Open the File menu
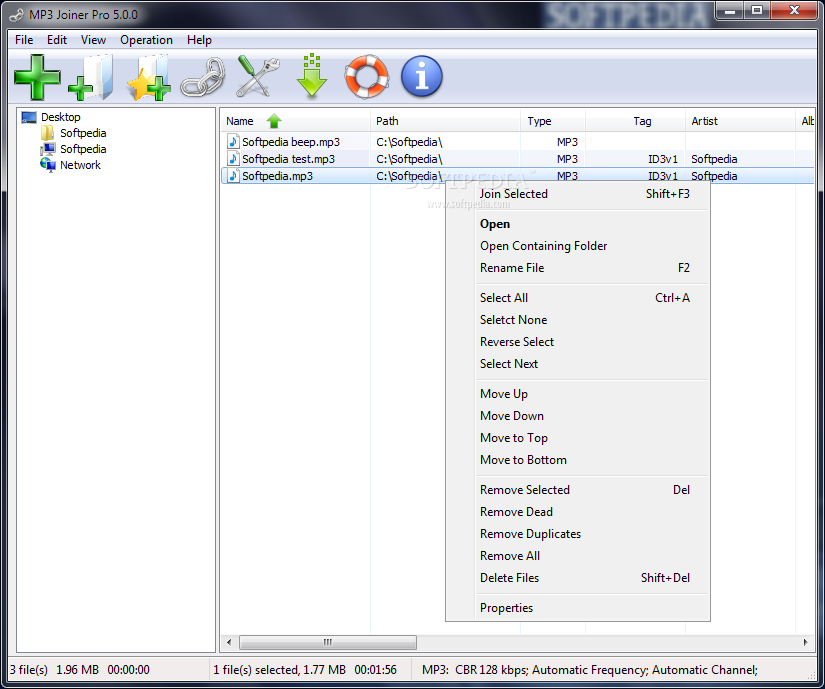Viewport: 825px width, 689px height. click(24, 40)
